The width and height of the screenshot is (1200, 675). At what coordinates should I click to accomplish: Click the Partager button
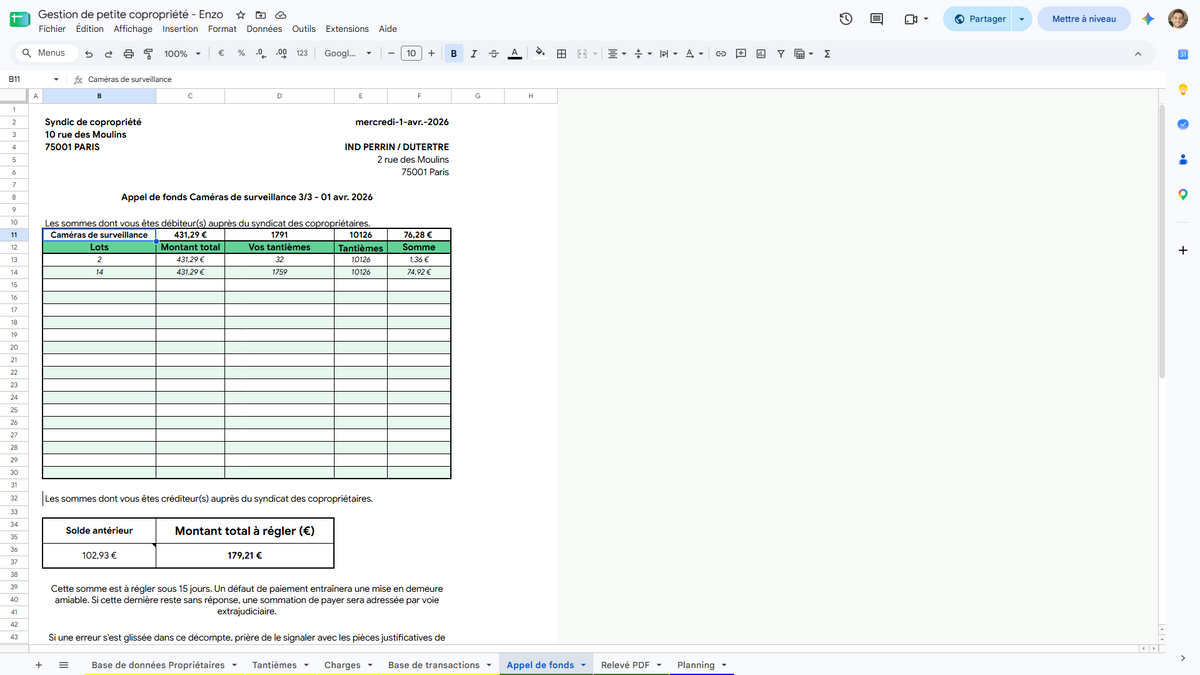981,19
